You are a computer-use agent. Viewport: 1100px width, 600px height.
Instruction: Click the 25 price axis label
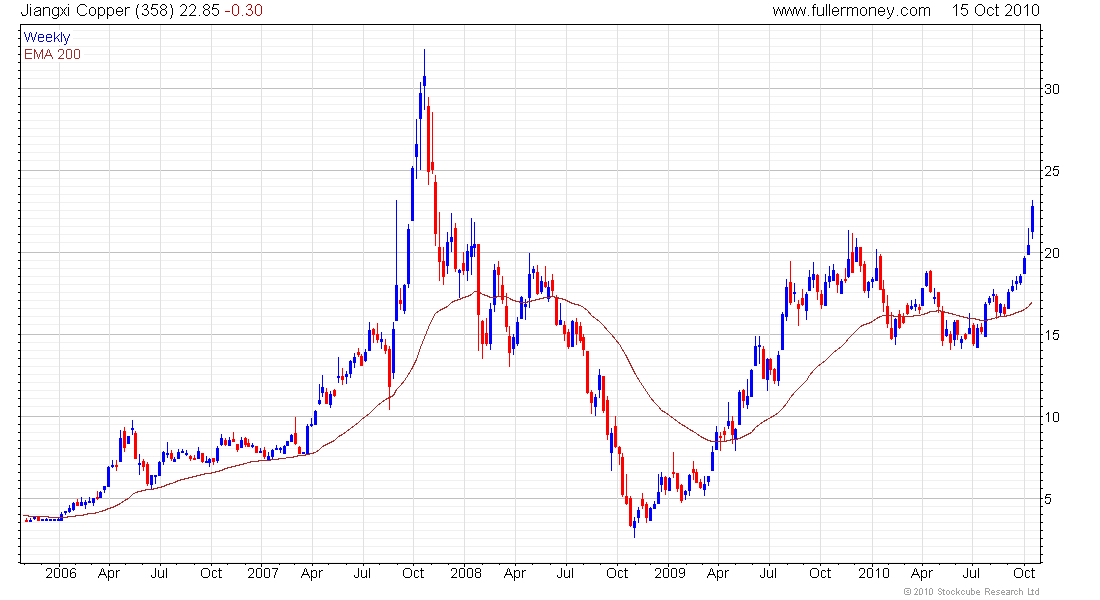[x=1052, y=171]
